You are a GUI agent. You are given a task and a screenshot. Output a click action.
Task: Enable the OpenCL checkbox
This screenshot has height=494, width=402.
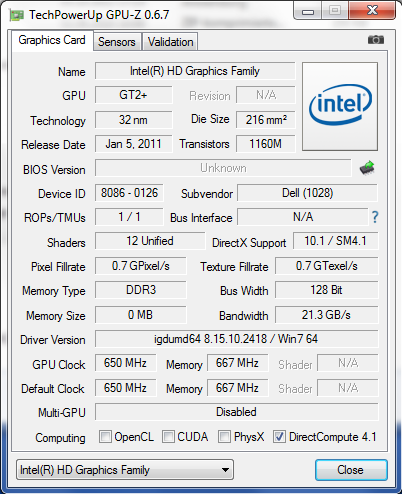coord(105,437)
